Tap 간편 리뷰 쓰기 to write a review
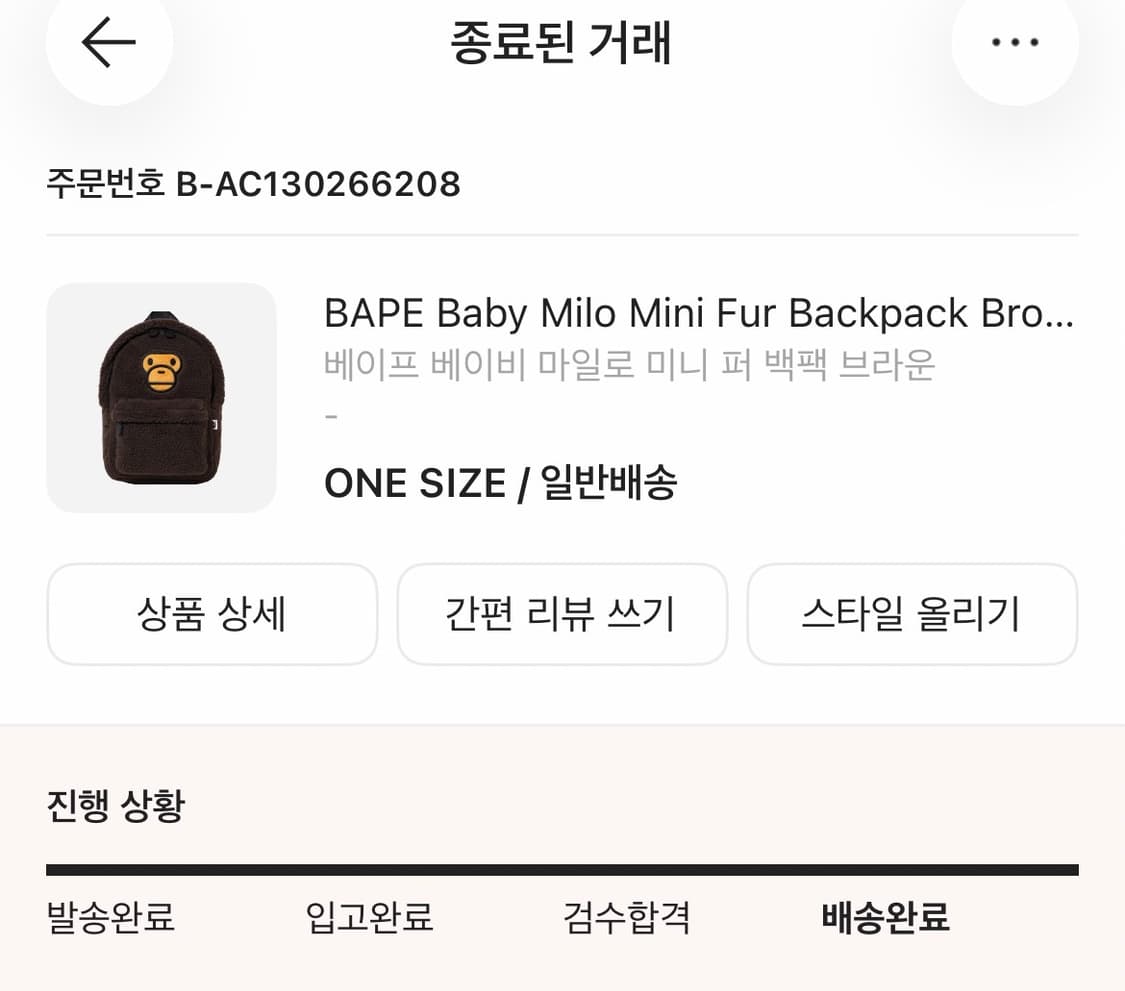 [562, 614]
